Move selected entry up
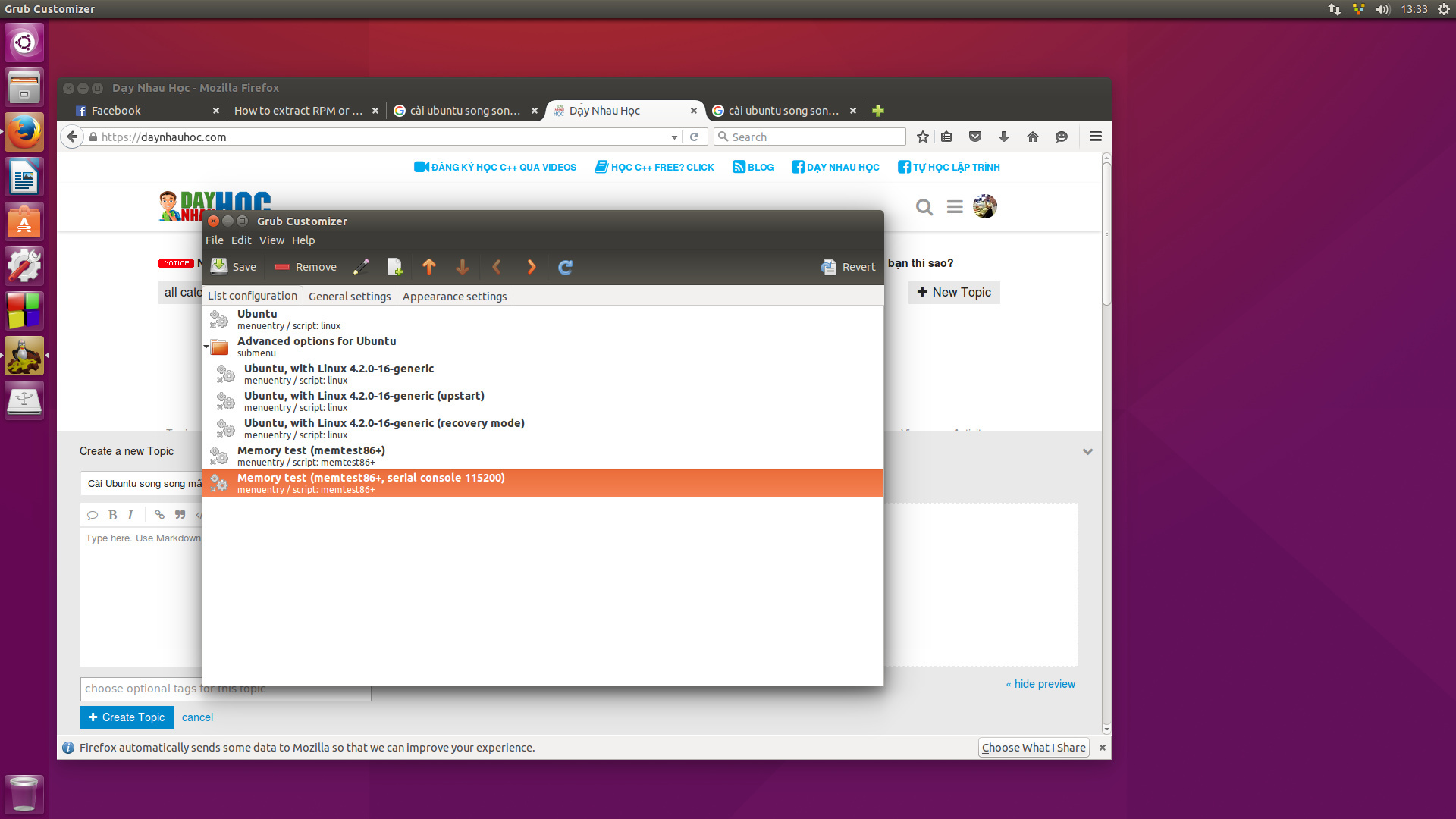The width and height of the screenshot is (1456, 819). (429, 266)
